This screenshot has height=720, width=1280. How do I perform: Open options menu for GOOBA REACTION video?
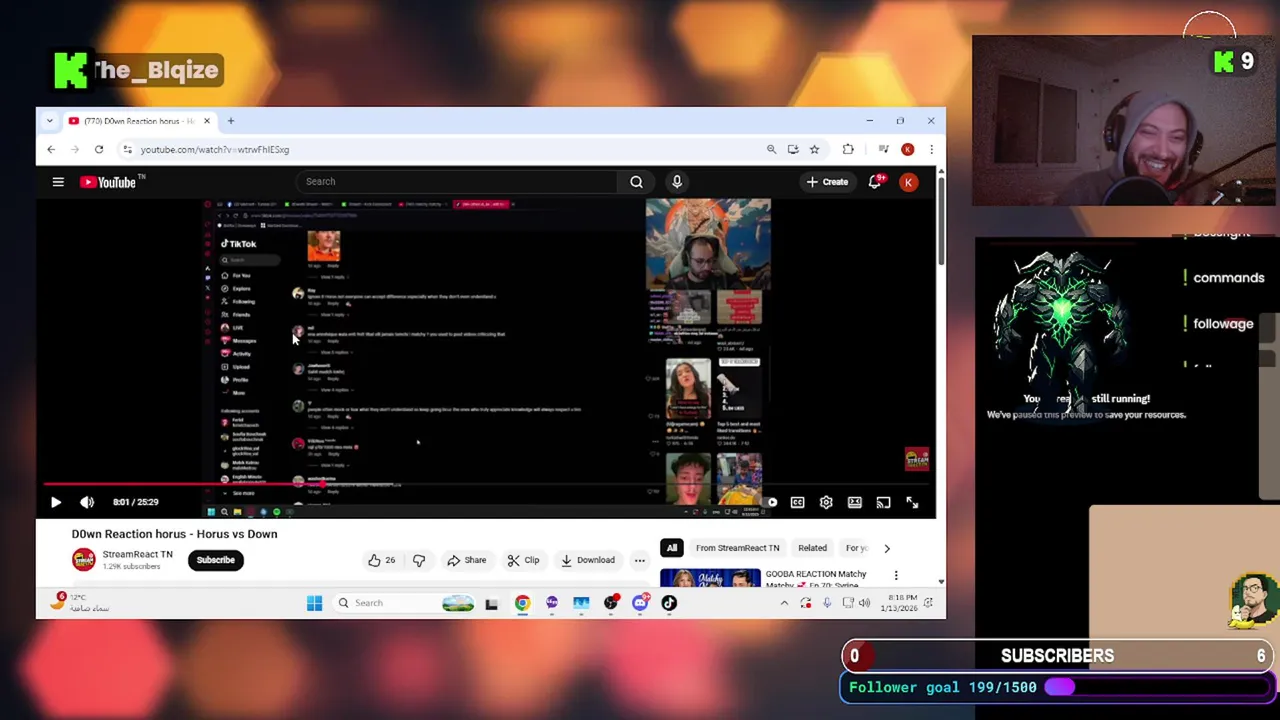click(896, 575)
